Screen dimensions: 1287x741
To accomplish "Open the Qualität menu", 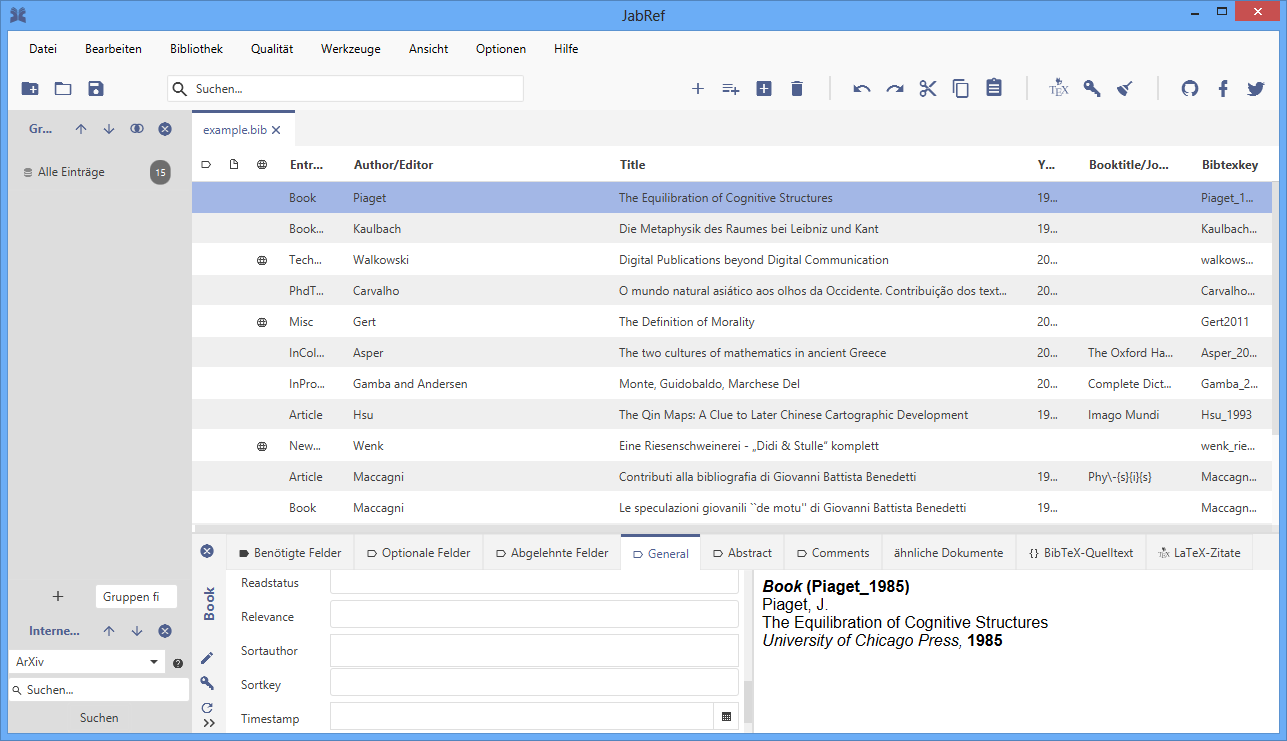I will click(272, 49).
